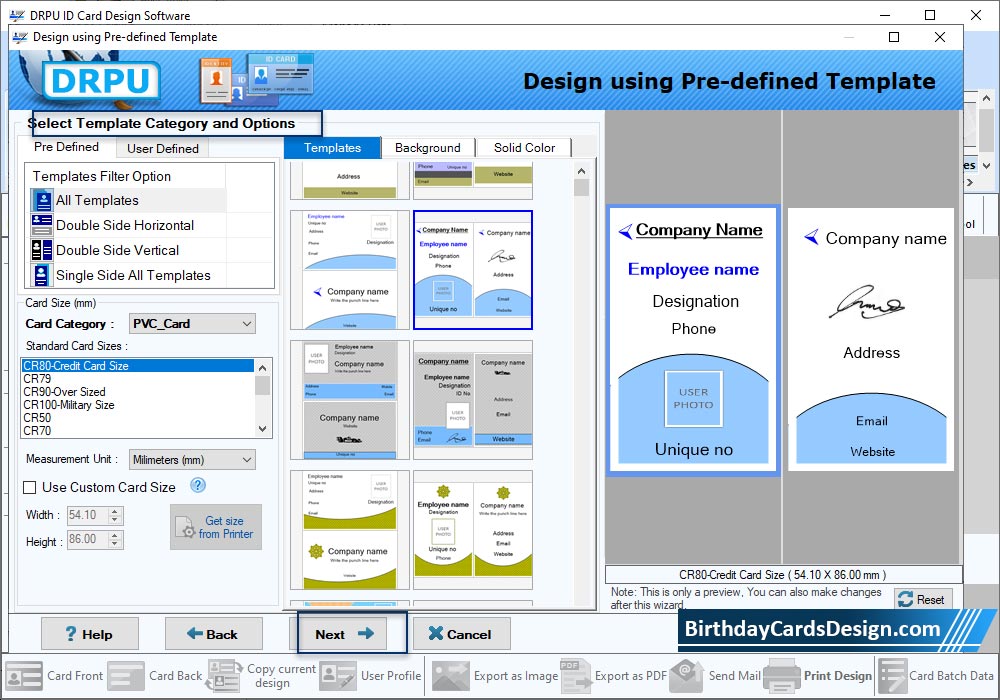
Task: Select CR79 card size
Action: (x=138, y=379)
